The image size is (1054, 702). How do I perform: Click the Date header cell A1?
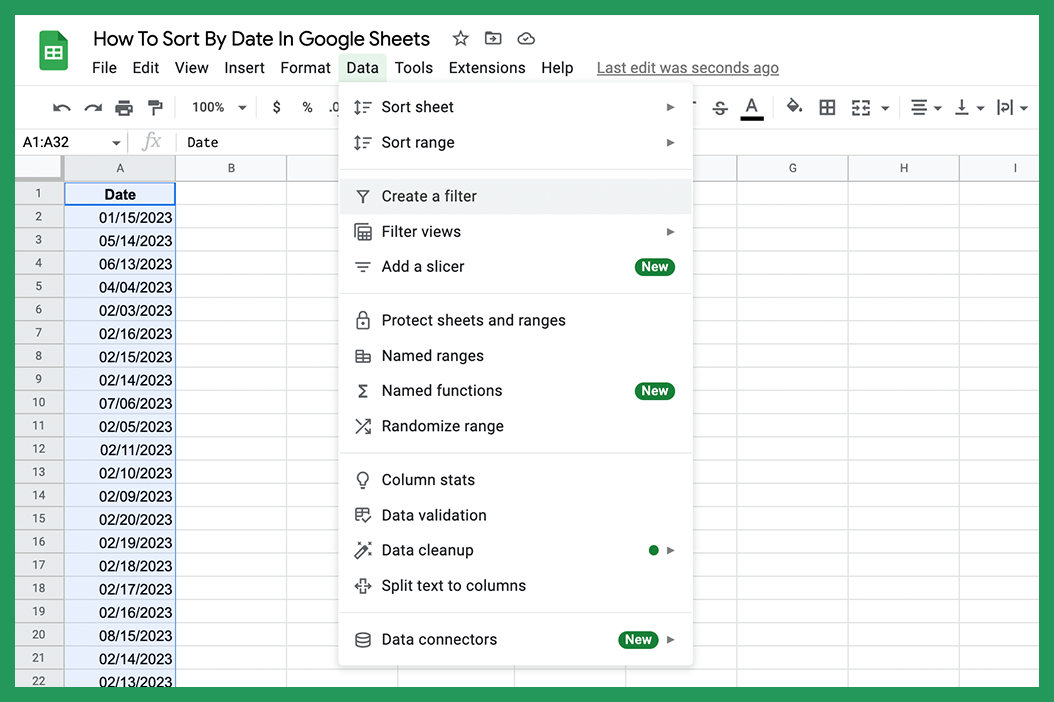[x=120, y=194]
